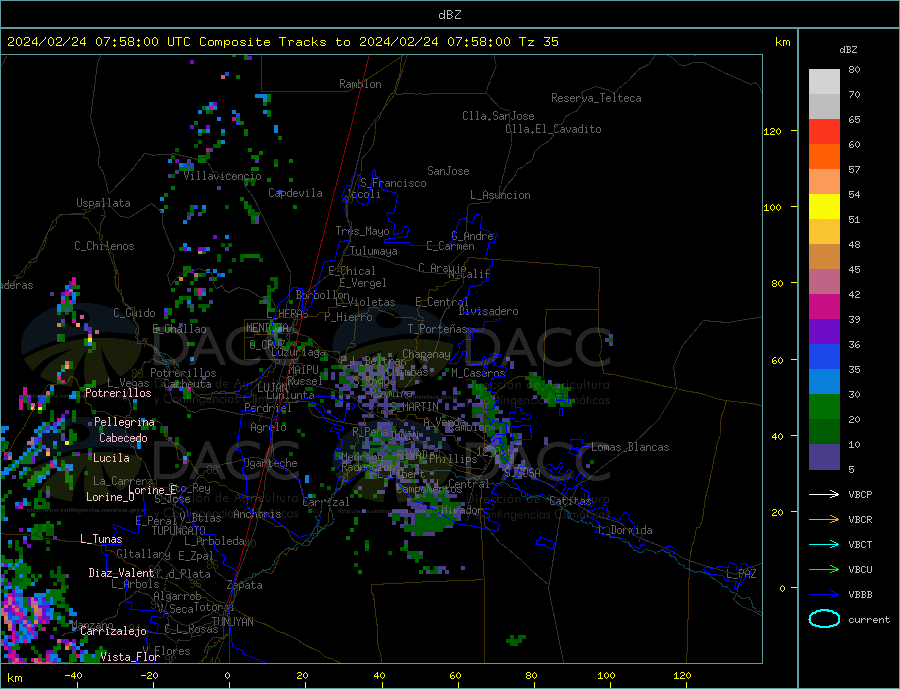Click the 'Zapata' place label
The height and width of the screenshot is (689, 900).
pos(245,585)
